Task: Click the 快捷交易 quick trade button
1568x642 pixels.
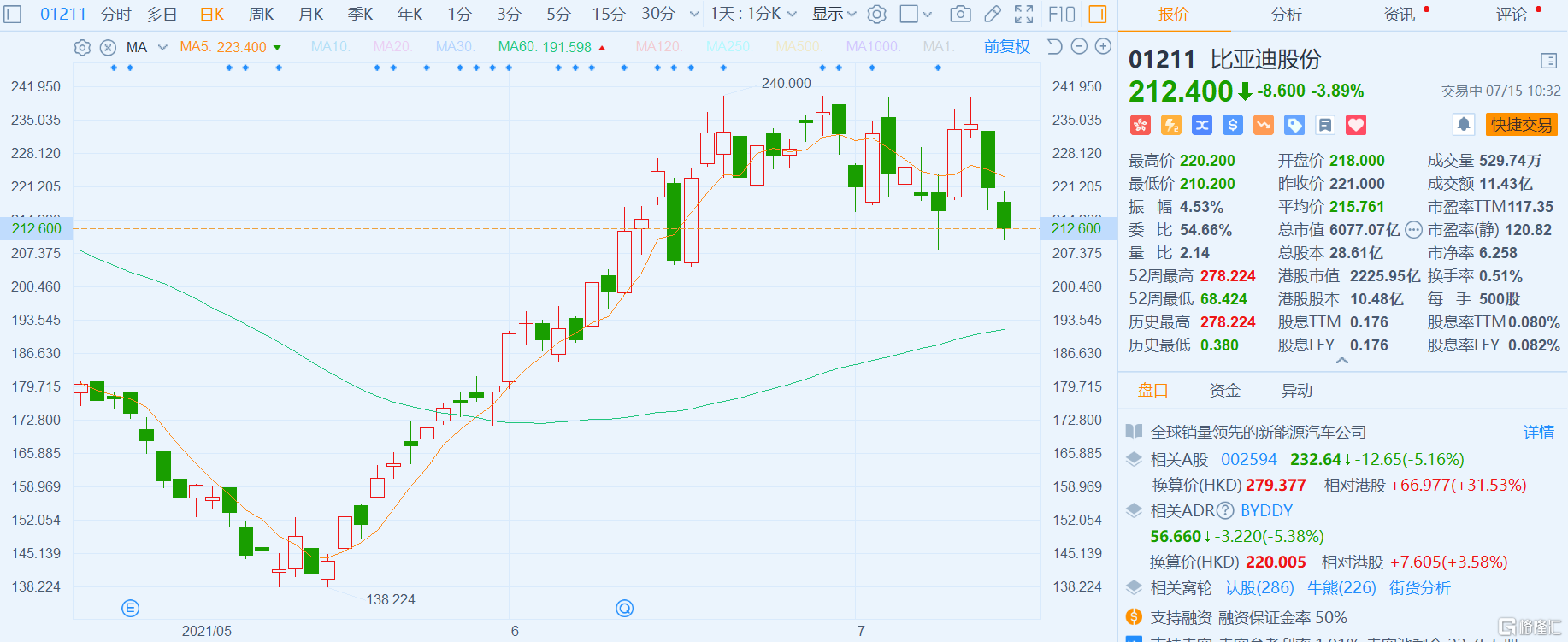Action: pyautogui.click(x=1521, y=125)
